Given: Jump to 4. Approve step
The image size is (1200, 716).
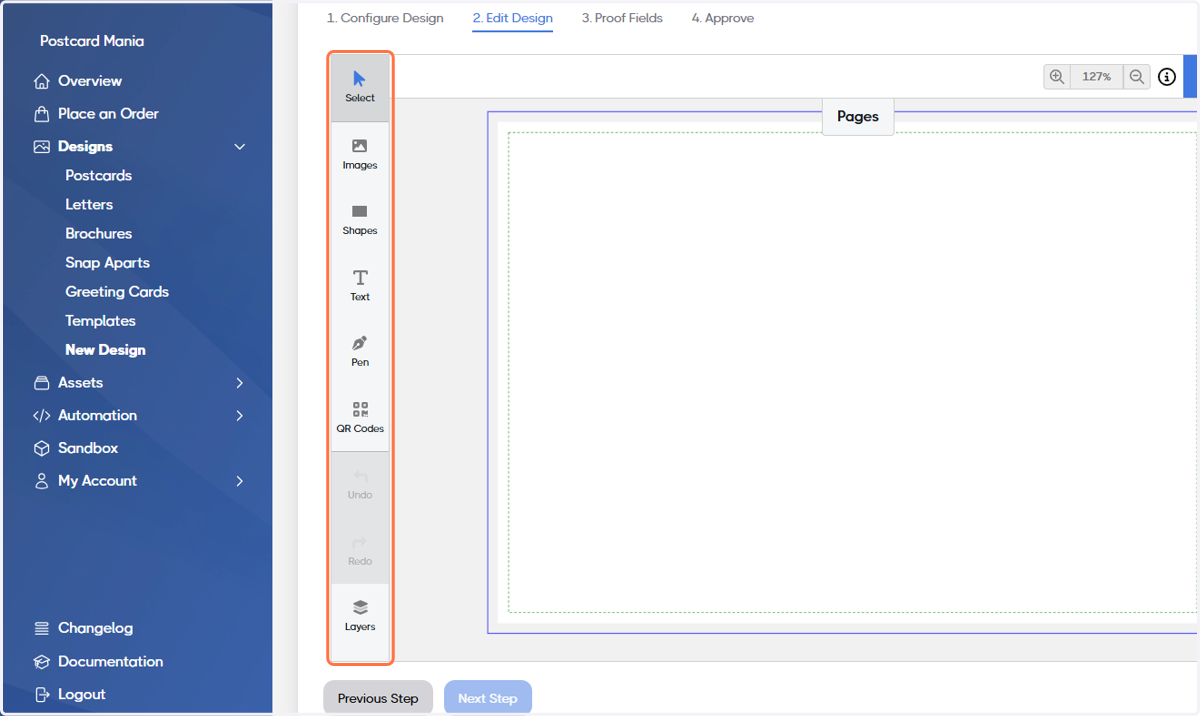Looking at the screenshot, I should point(723,18).
